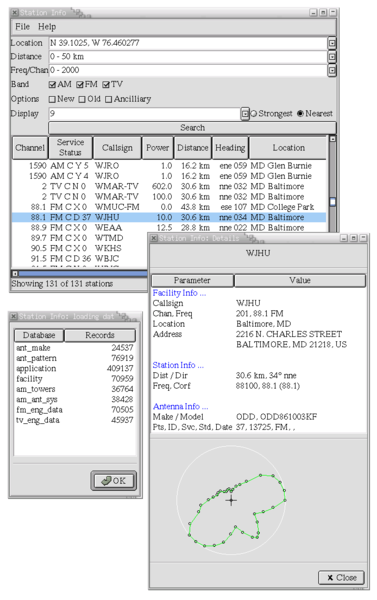Select the WEAA station row
Image resolution: width=377 pixels, height=600 pixels.
169,228
